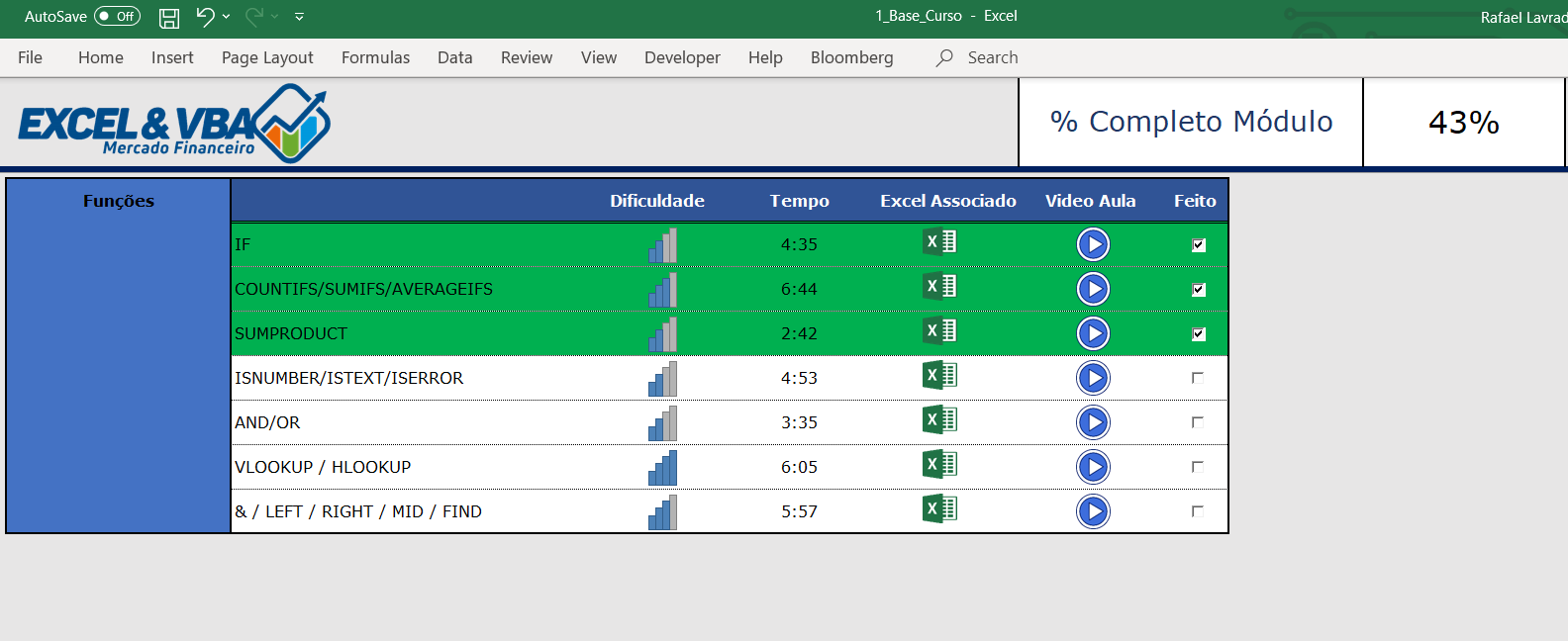
Task: Open Excel file for VLOOKUP / HLOOKUP row
Action: click(x=939, y=465)
